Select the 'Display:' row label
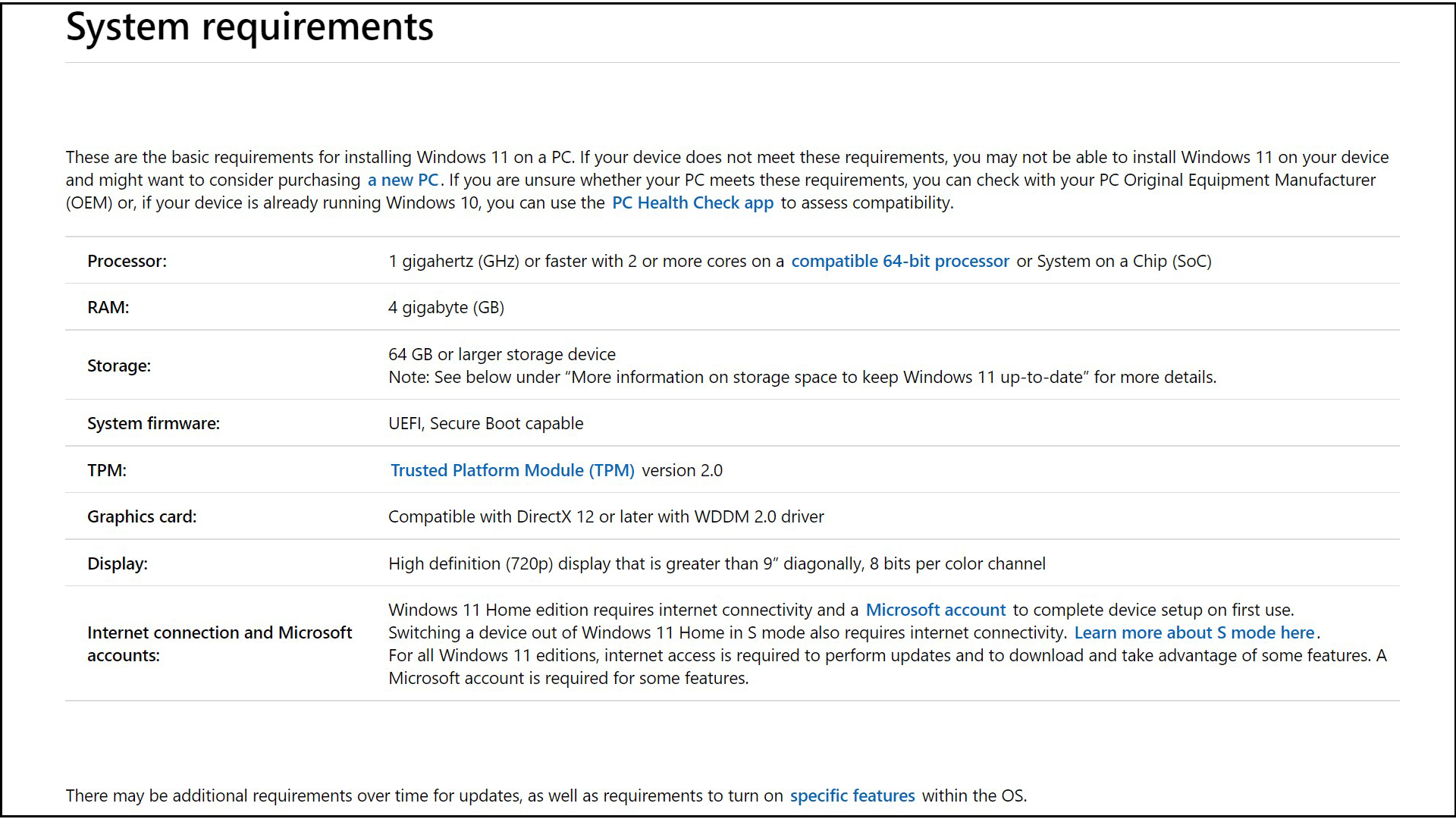 tap(118, 564)
